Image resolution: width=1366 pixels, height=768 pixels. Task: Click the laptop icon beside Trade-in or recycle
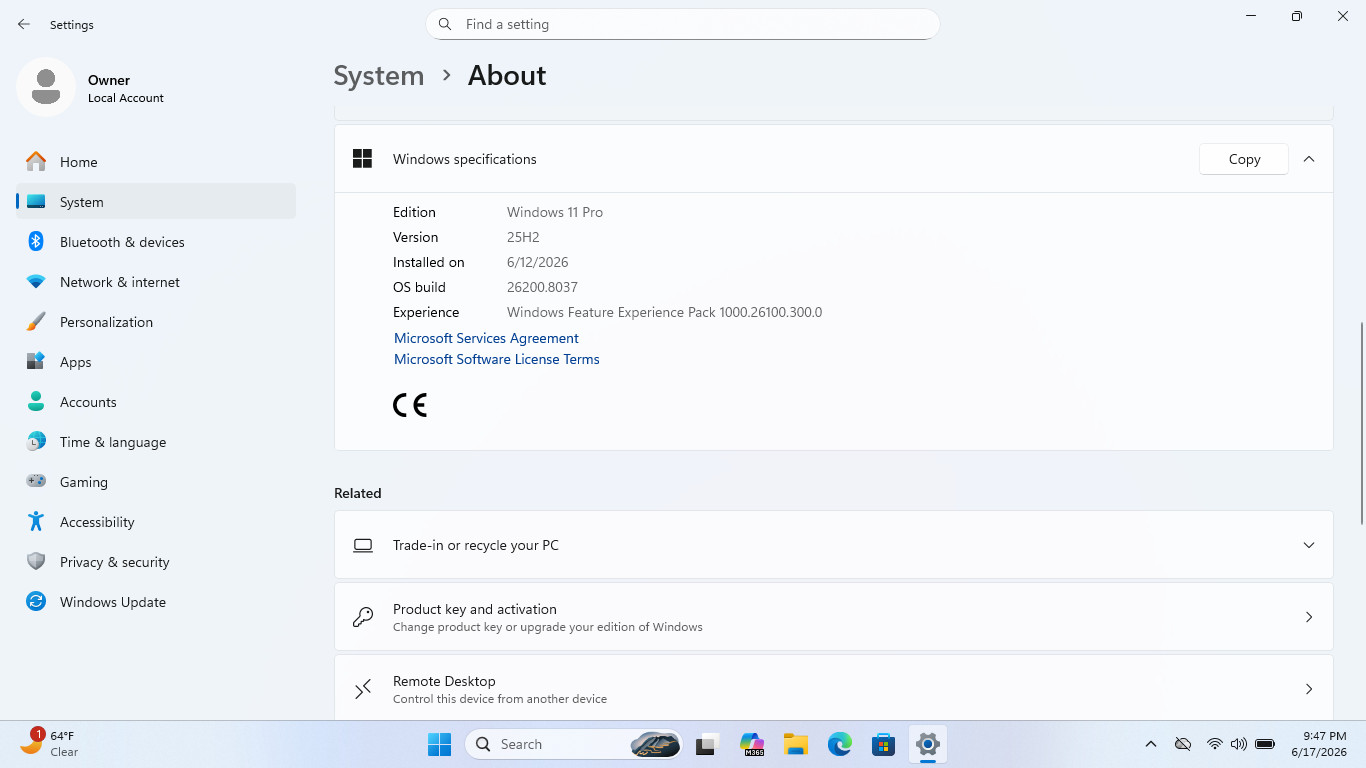pyautogui.click(x=363, y=545)
